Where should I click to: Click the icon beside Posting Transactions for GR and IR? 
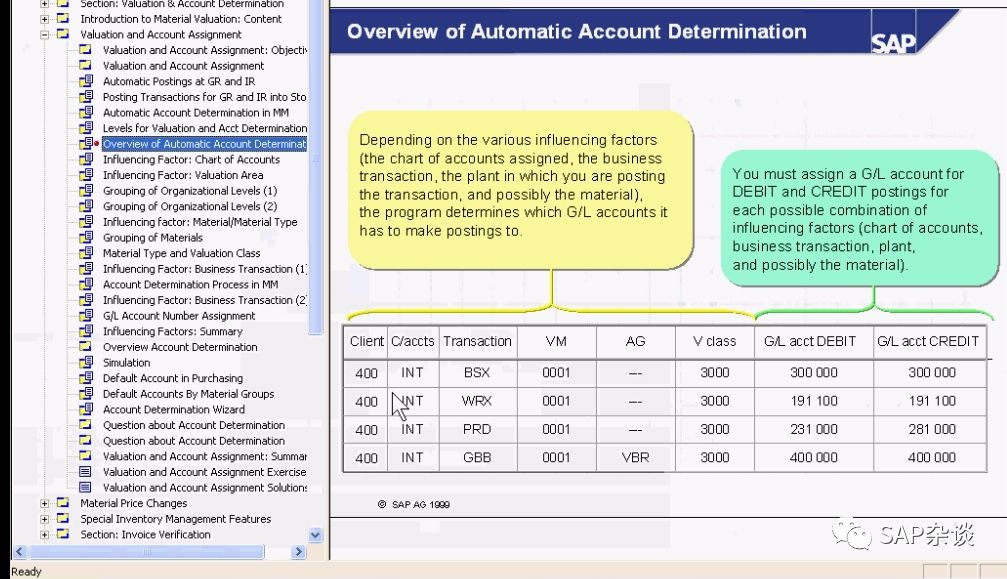85,97
